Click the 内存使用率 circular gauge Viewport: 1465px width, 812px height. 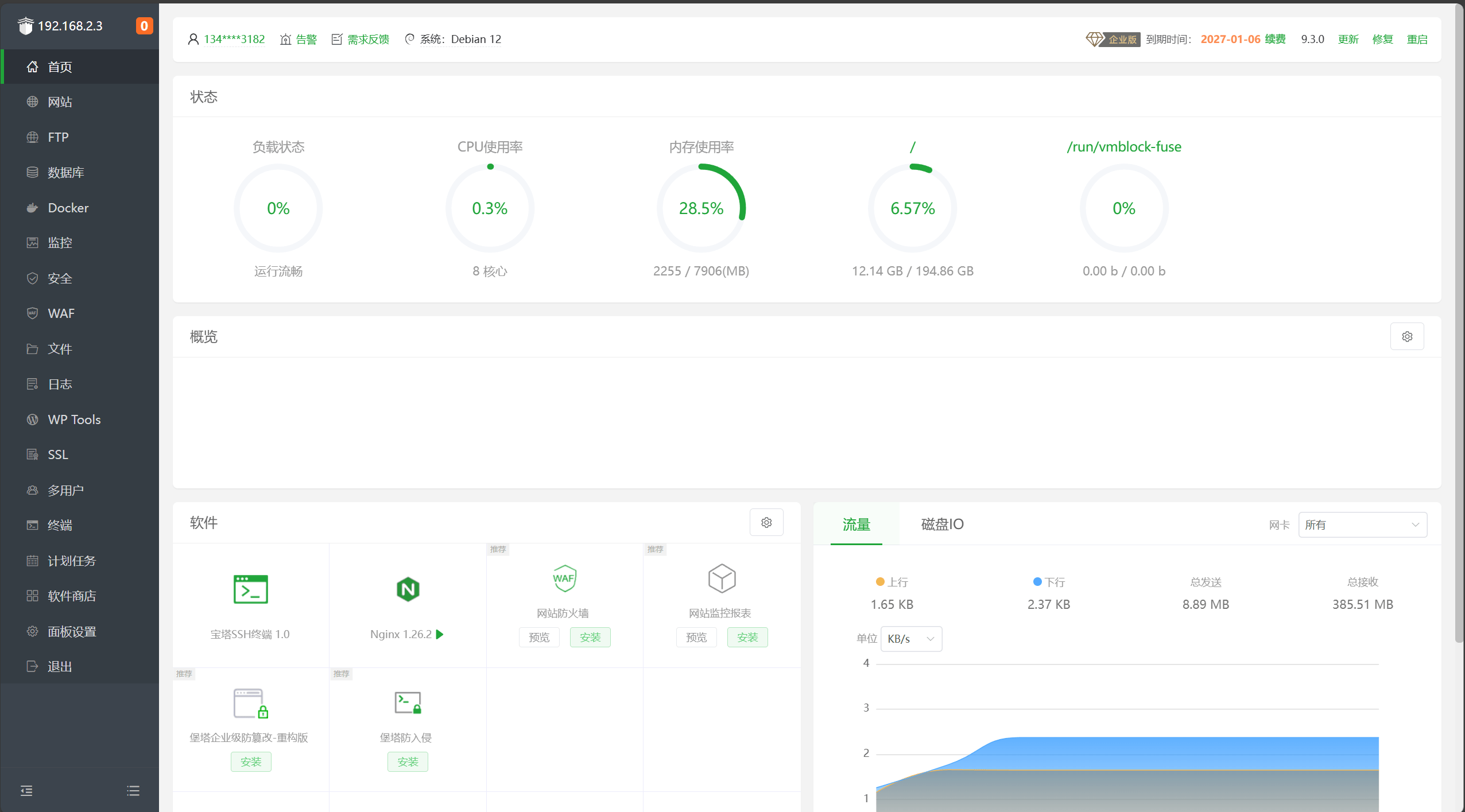[x=701, y=208]
